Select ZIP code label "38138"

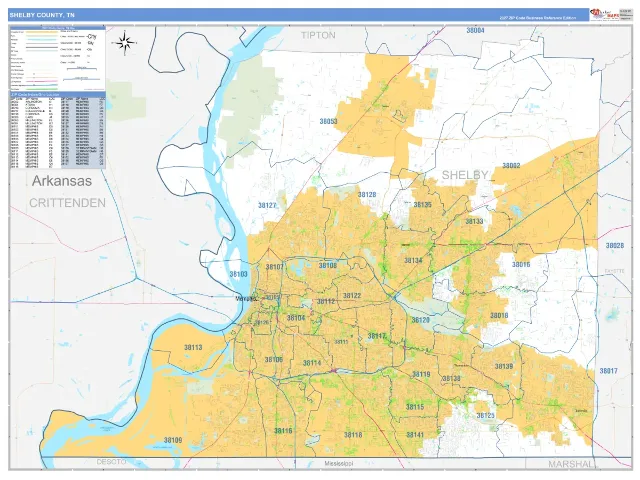(451, 378)
